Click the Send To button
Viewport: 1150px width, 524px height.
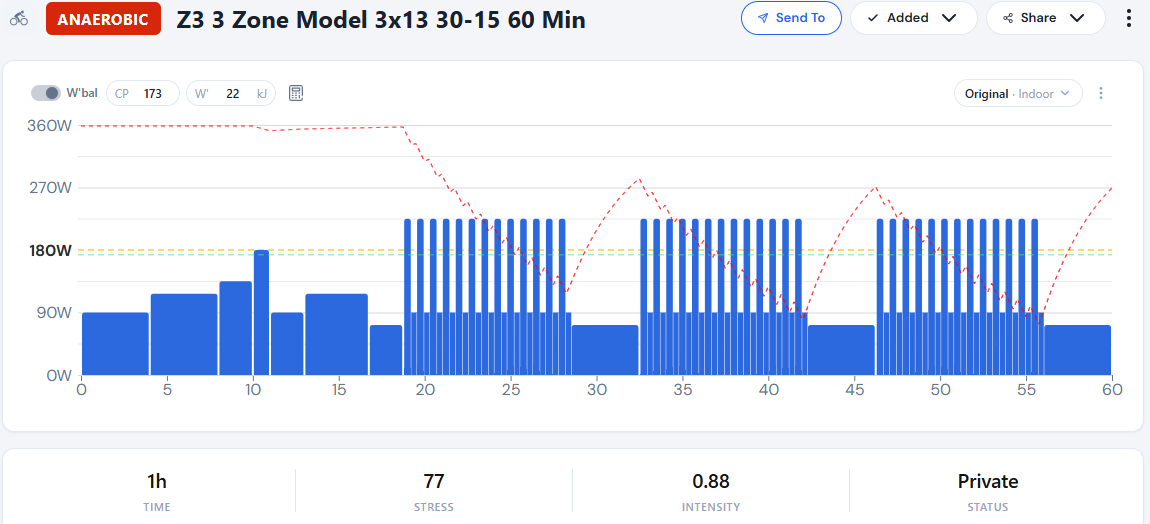pyautogui.click(x=791, y=18)
